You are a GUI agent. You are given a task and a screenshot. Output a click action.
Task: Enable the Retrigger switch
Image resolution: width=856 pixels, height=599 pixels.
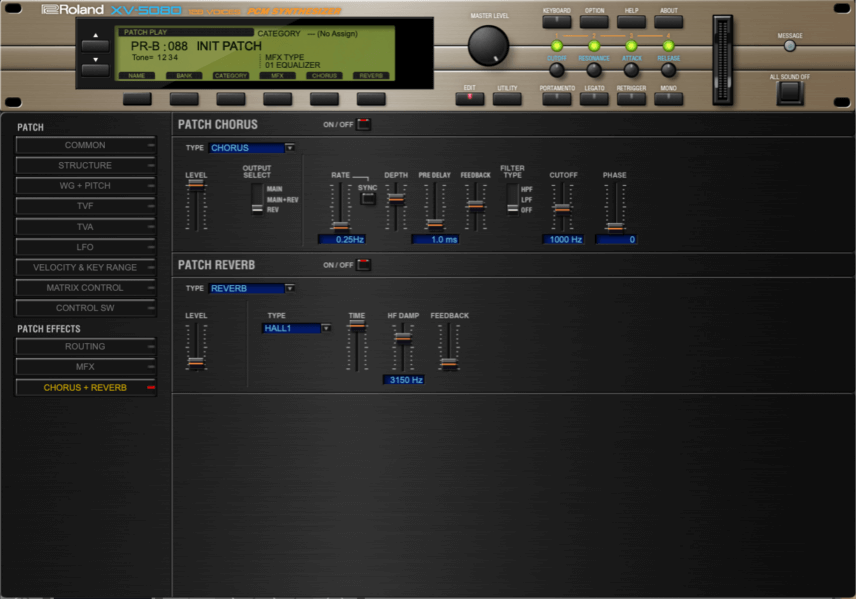click(x=631, y=98)
